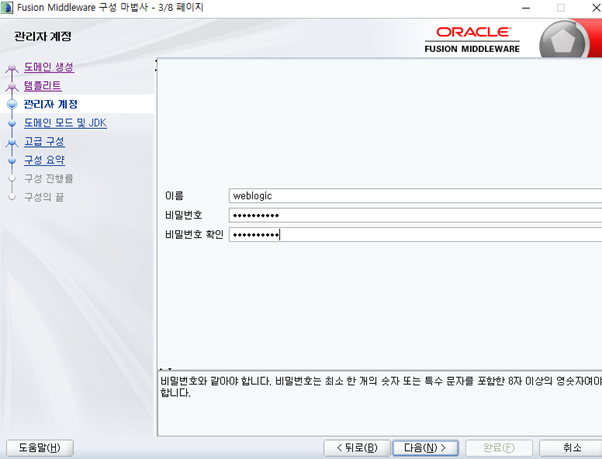602x459 pixels.
Task: Focus the 비밀번호 password field
Action: click(415, 215)
